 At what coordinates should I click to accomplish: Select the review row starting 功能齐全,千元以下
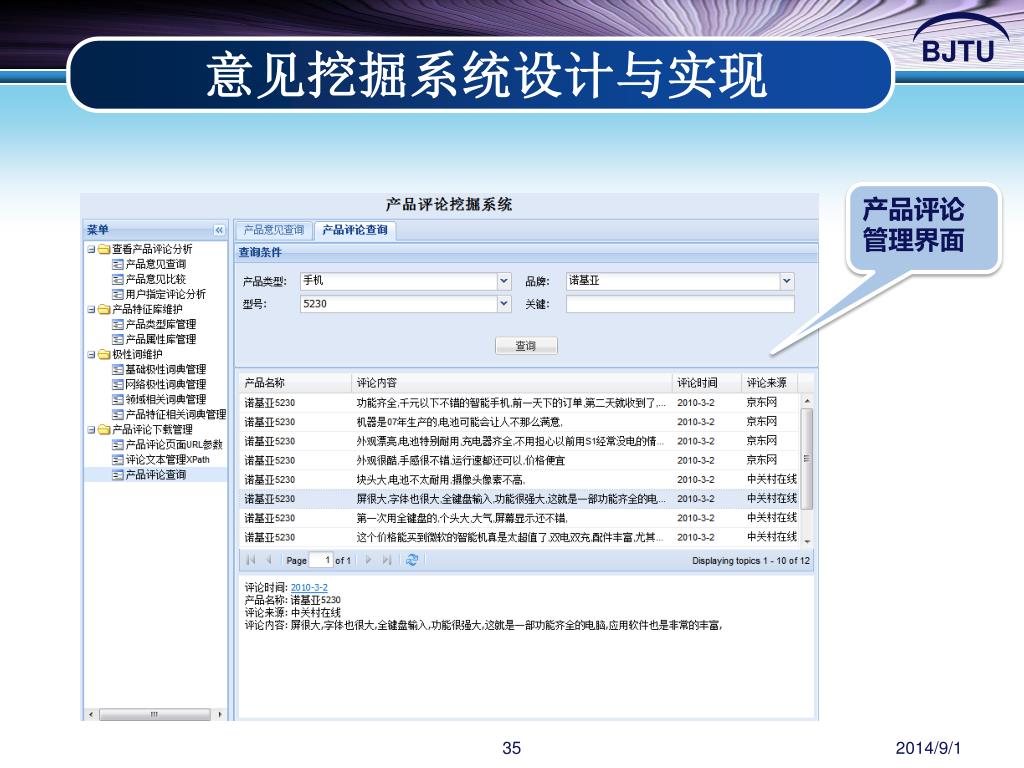(x=519, y=403)
